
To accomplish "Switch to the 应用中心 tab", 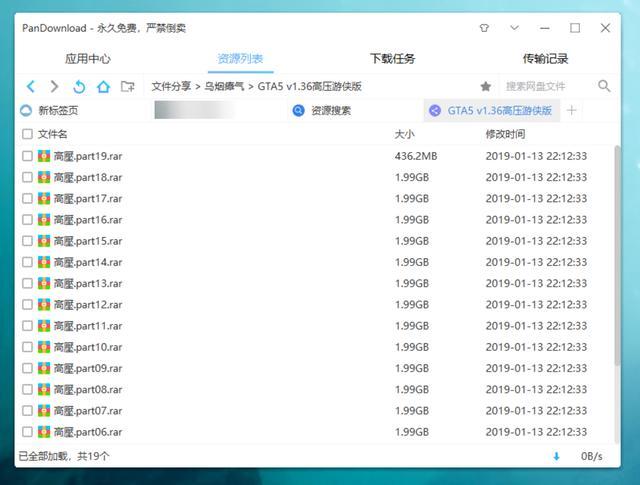I will 88,59.
